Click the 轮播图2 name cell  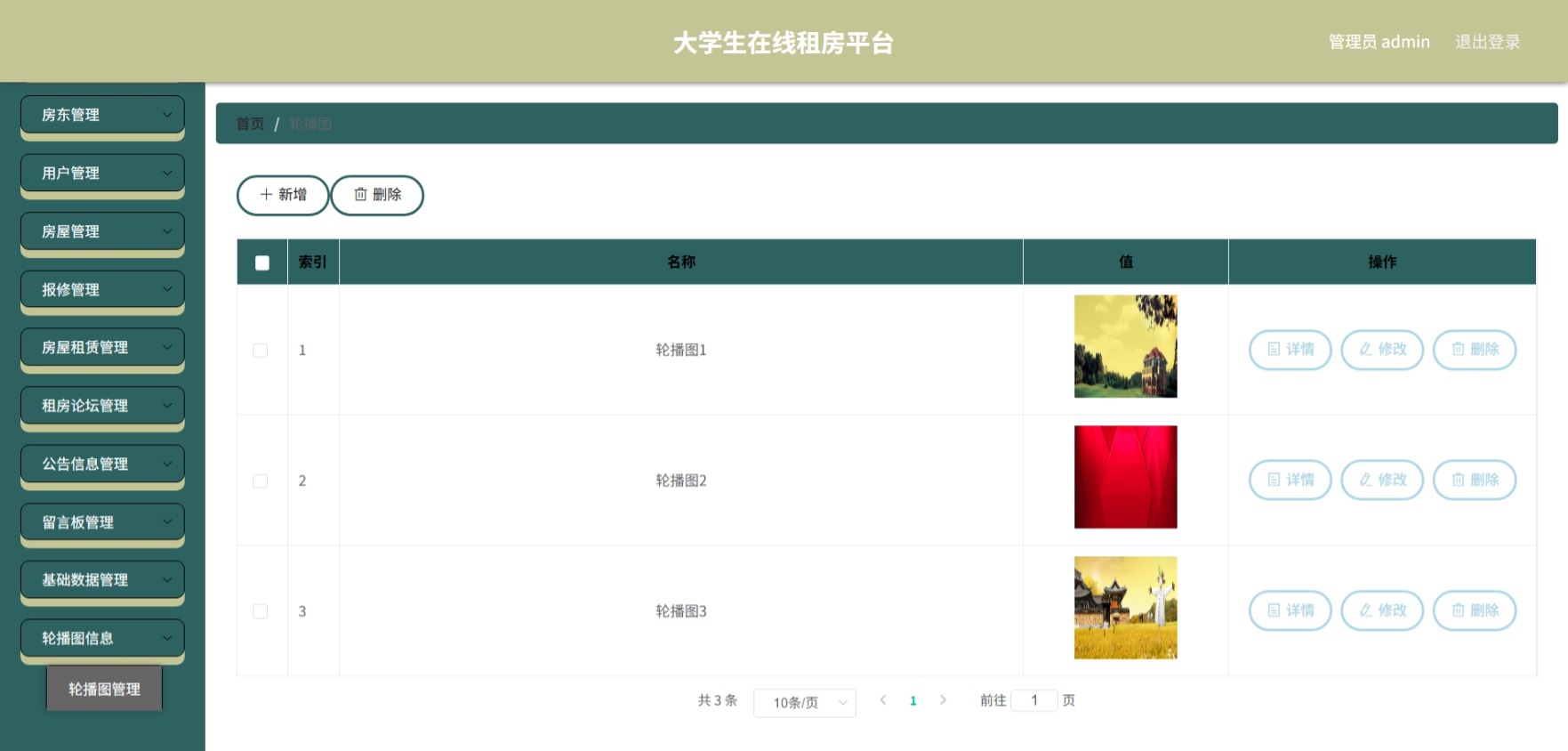point(681,480)
